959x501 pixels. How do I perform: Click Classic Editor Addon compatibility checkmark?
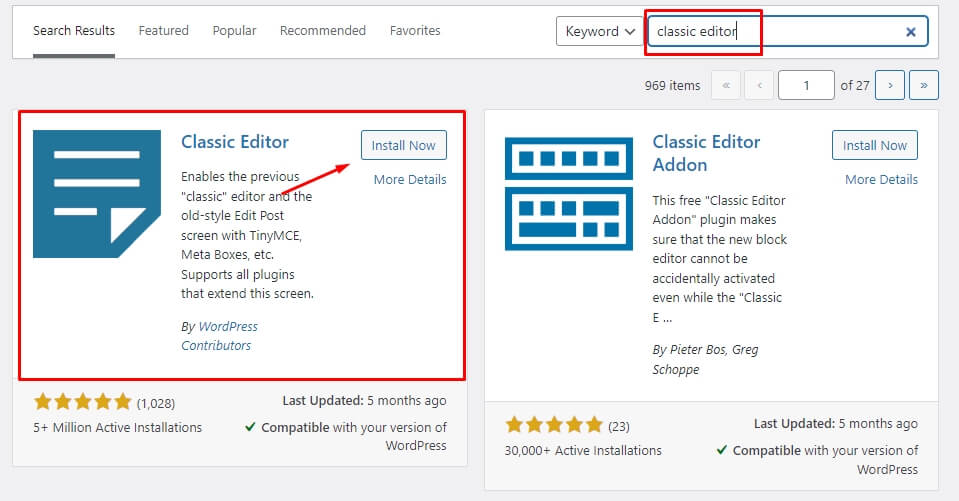(x=722, y=450)
